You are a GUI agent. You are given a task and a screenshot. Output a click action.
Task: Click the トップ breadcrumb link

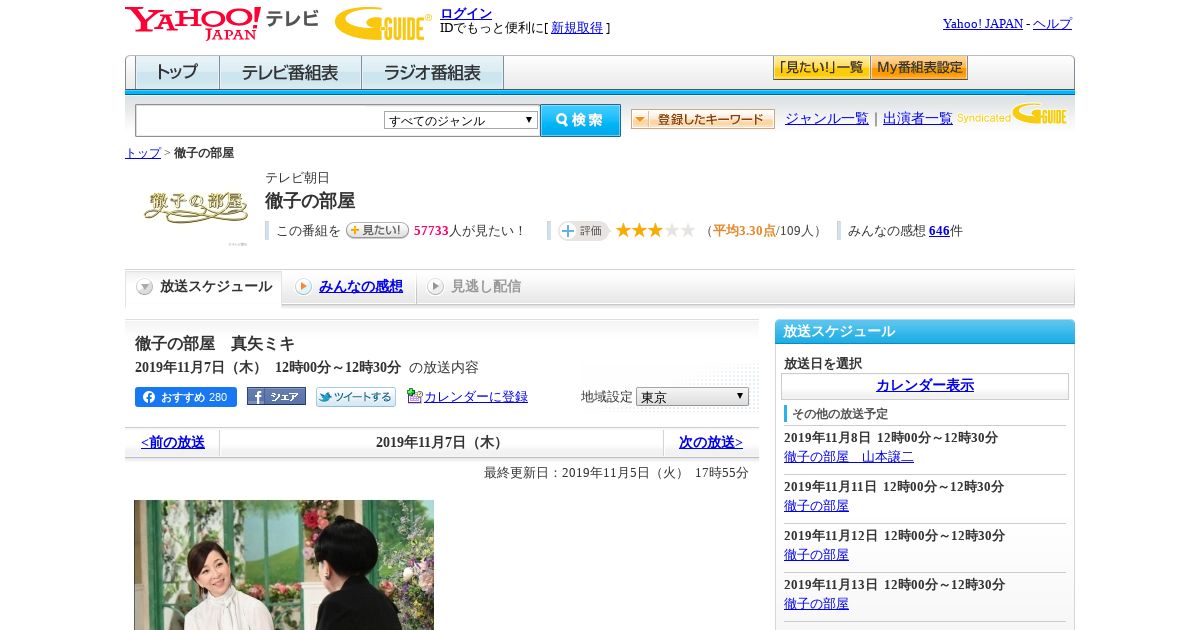tap(143, 153)
